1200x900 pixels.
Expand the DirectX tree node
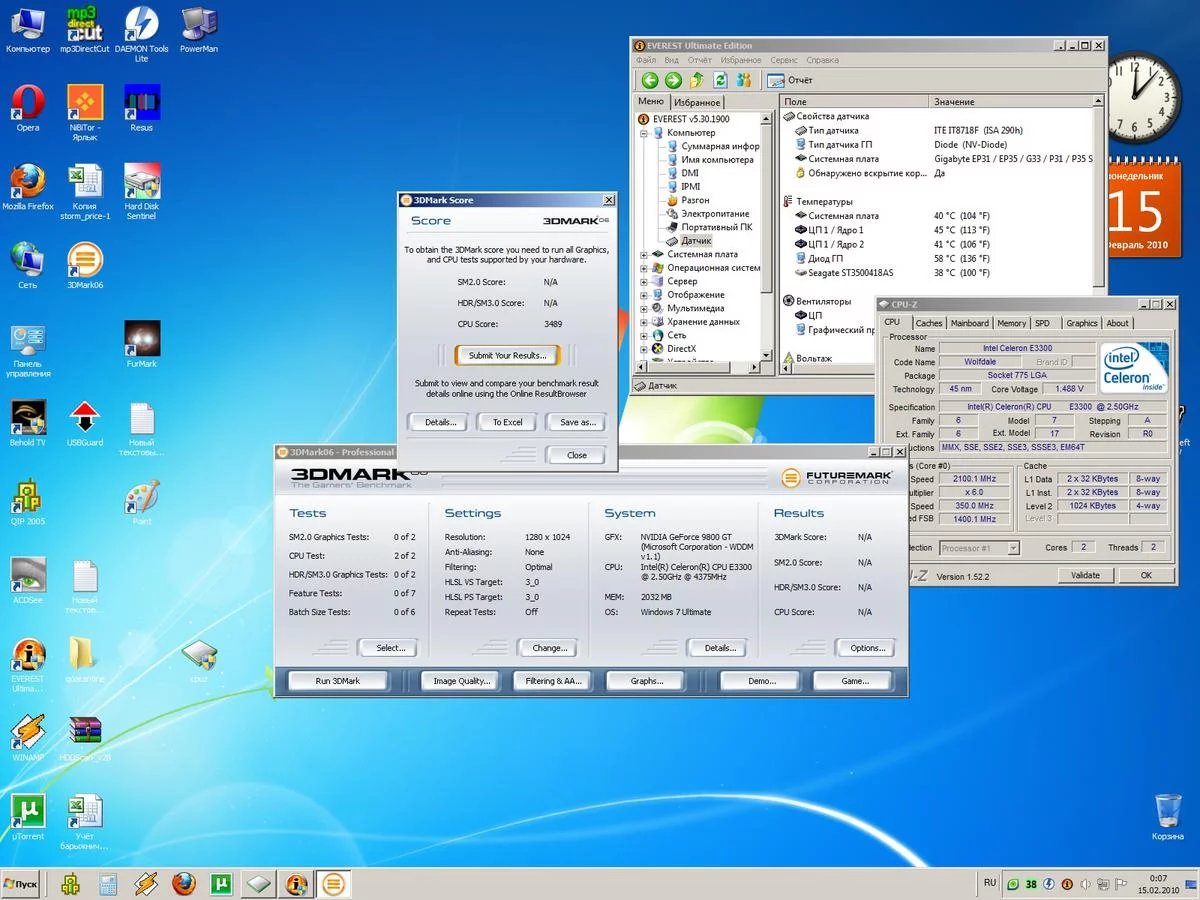point(644,349)
